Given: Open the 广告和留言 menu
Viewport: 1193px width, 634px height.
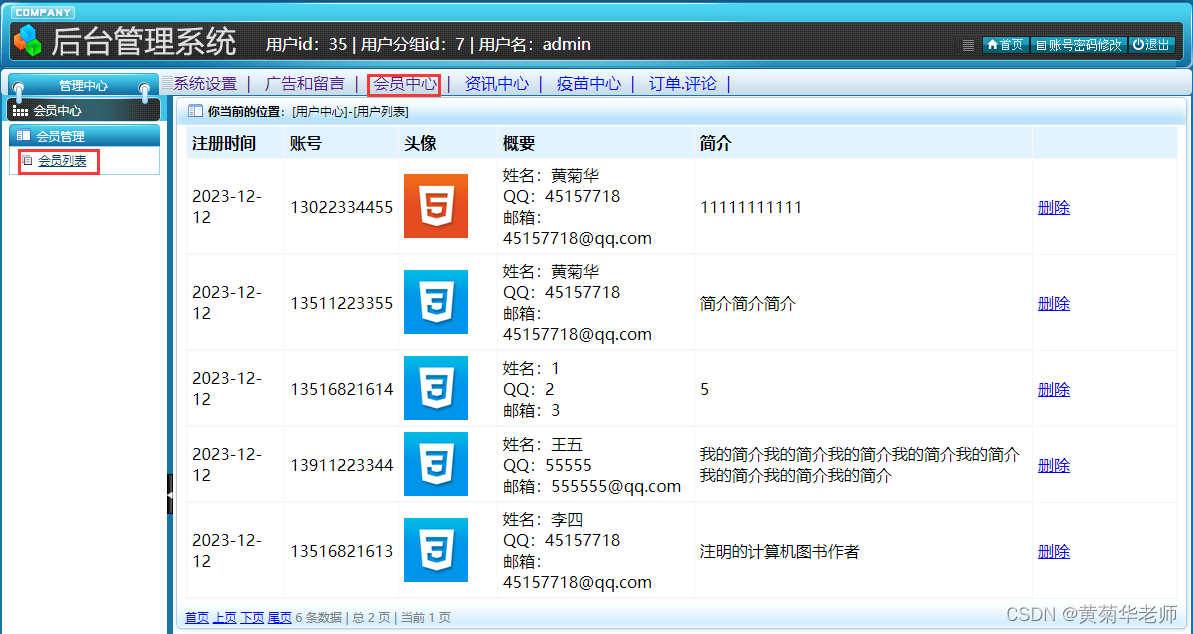Looking at the screenshot, I should 304,84.
